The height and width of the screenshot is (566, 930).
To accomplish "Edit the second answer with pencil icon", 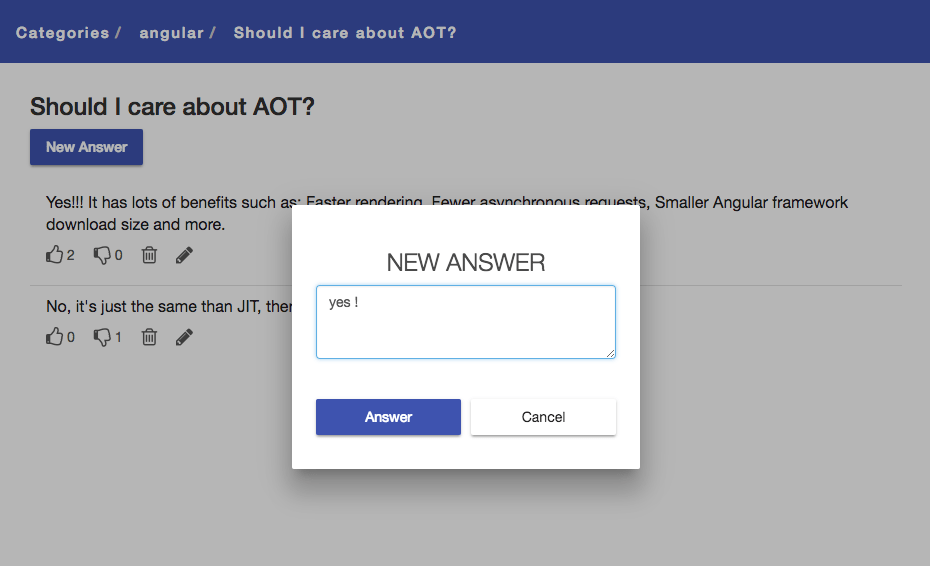I will pos(184,337).
